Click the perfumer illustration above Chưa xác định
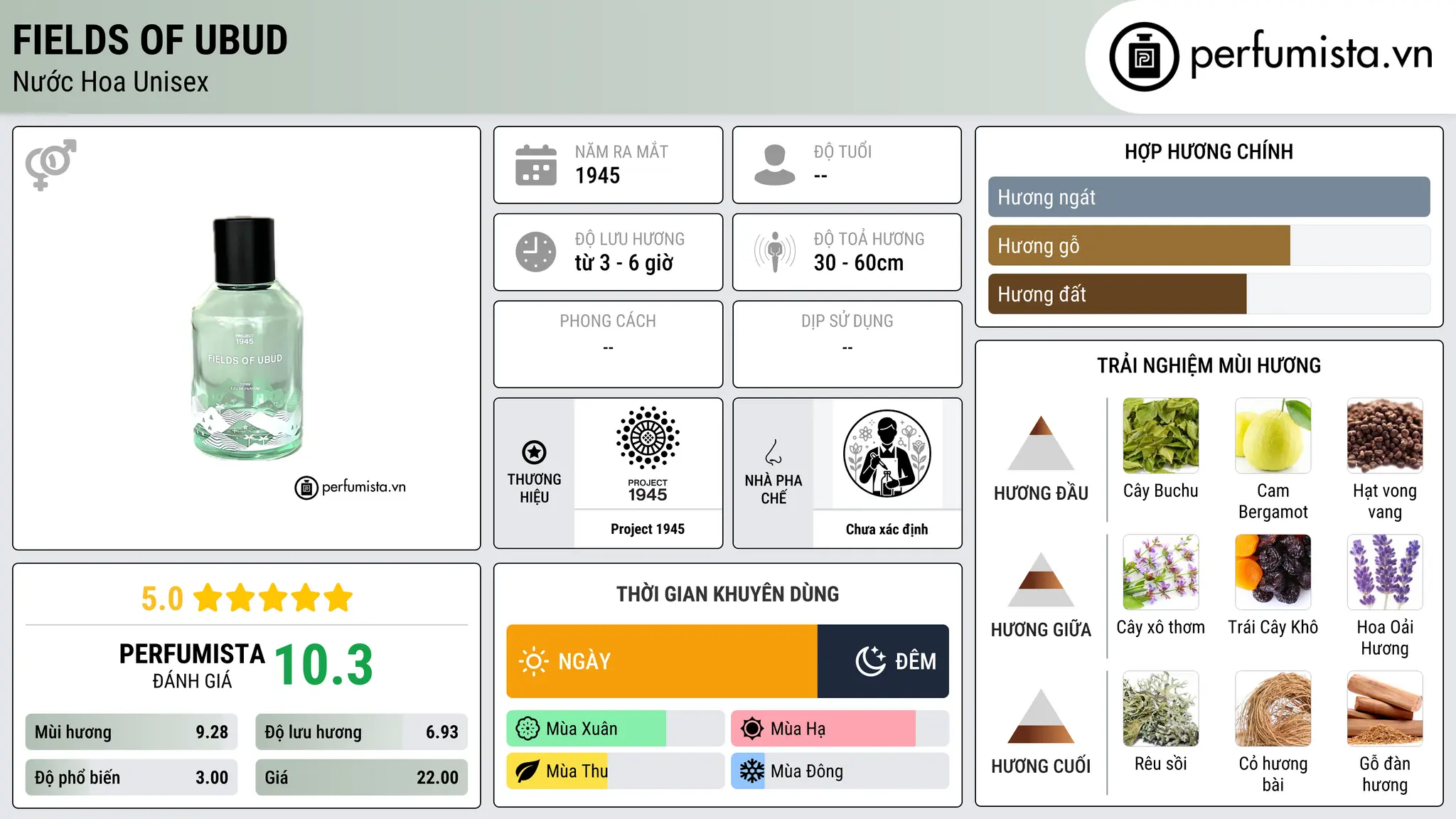The width and height of the screenshot is (1456, 819). pyautogui.click(x=887, y=454)
